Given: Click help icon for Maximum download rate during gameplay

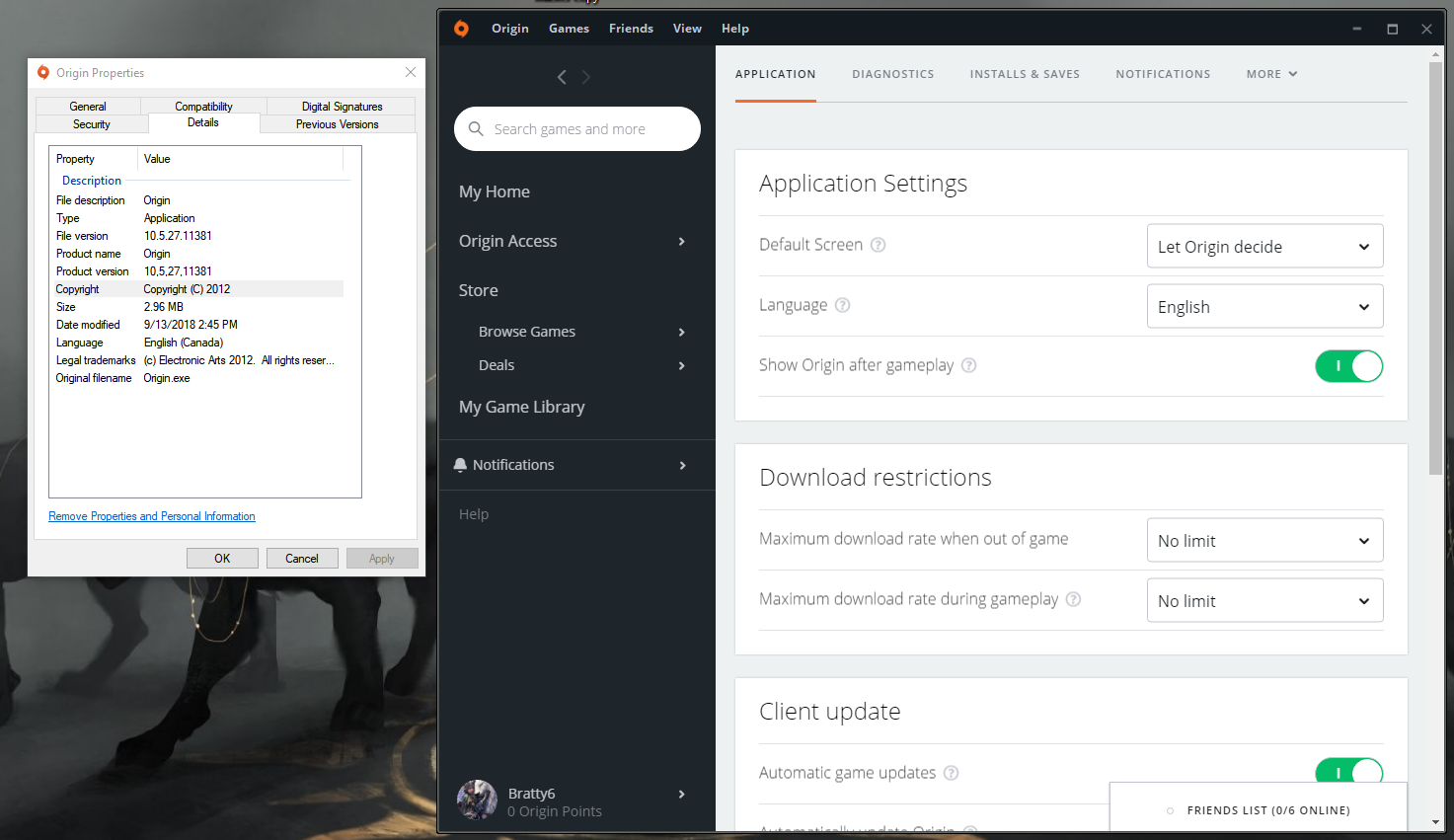Looking at the screenshot, I should click(1073, 599).
